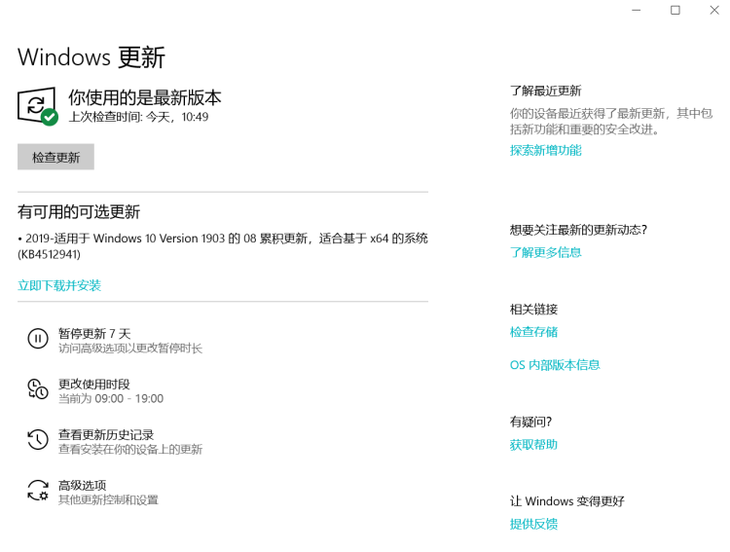This screenshot has height=552, width=730.
Task: Open the OS 内部版本信息 link
Action: coord(555,365)
